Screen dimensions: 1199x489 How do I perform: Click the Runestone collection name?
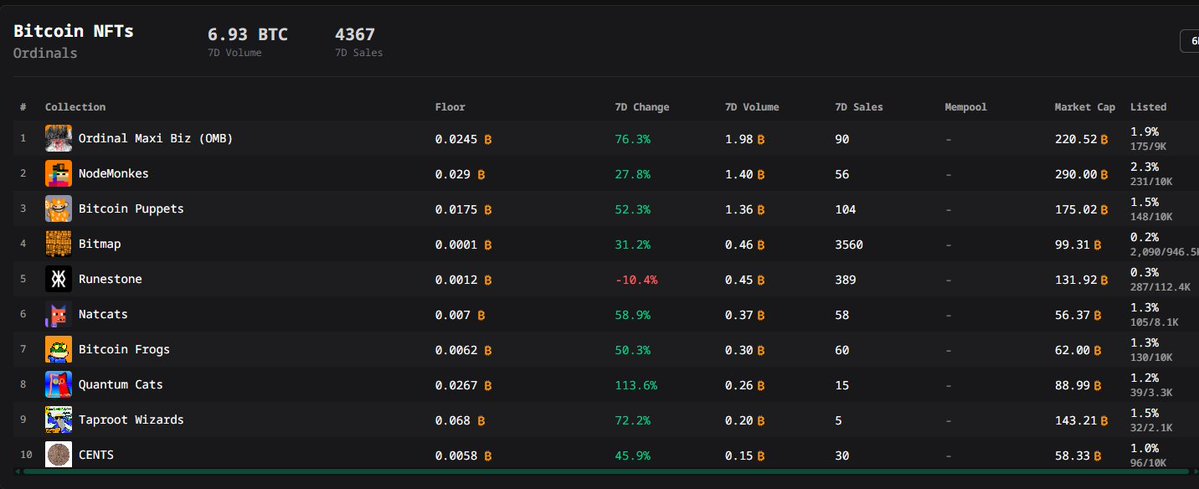(x=110, y=279)
